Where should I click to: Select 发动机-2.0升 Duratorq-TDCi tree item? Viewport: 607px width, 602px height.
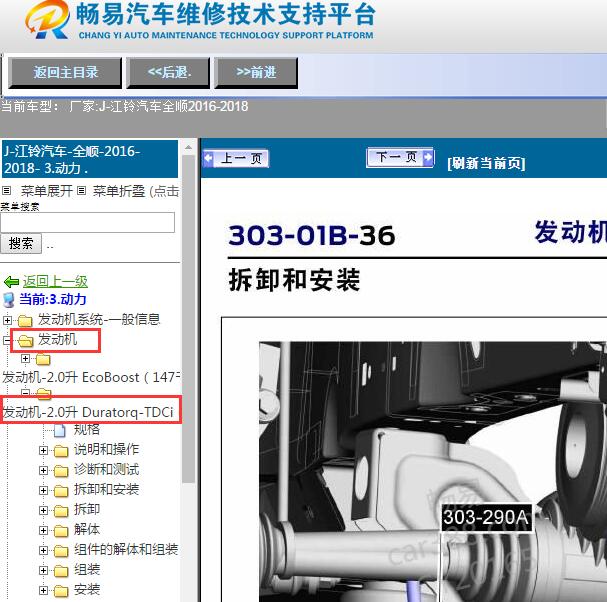88,412
